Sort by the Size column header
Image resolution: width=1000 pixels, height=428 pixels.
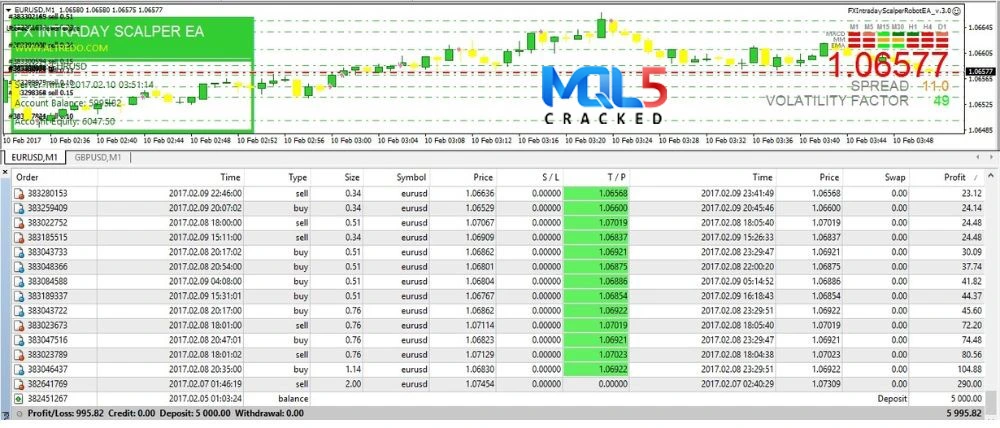[337, 177]
